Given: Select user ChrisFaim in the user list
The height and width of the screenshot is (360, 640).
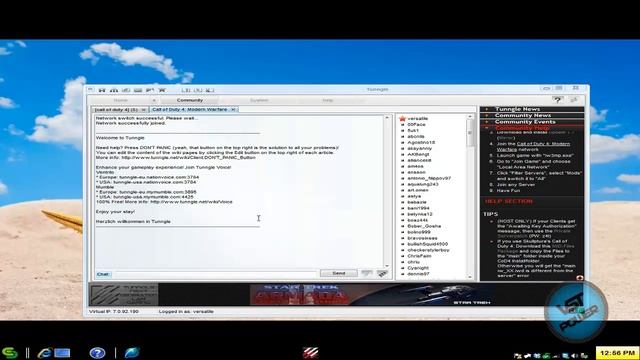Looking at the screenshot, I should (x=419, y=256).
